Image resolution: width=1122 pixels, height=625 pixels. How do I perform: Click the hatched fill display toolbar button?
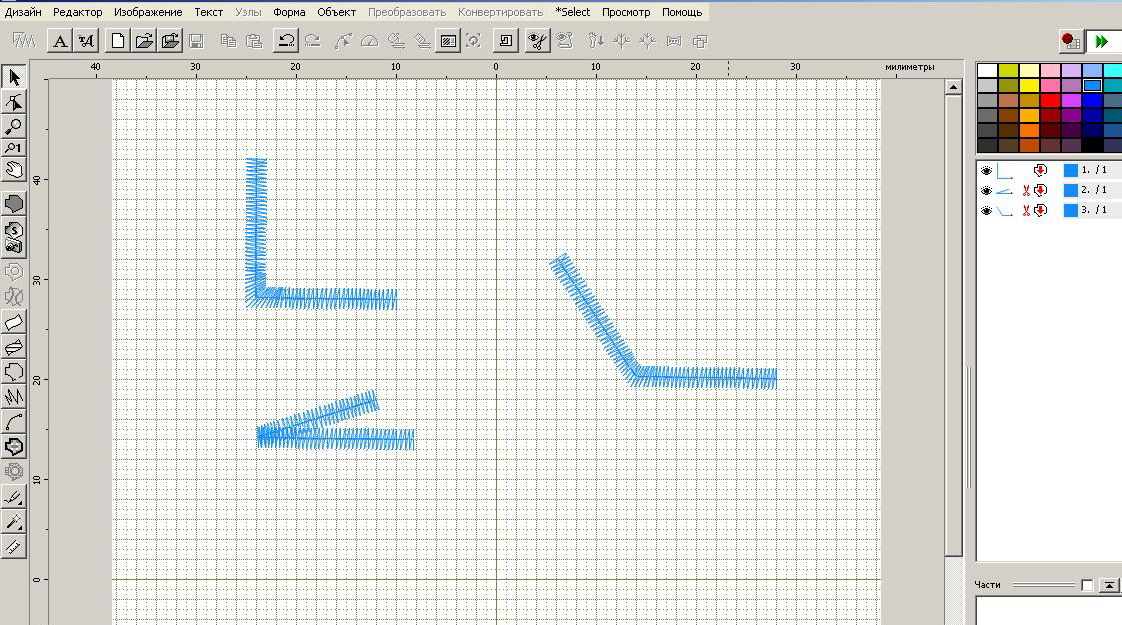click(448, 41)
